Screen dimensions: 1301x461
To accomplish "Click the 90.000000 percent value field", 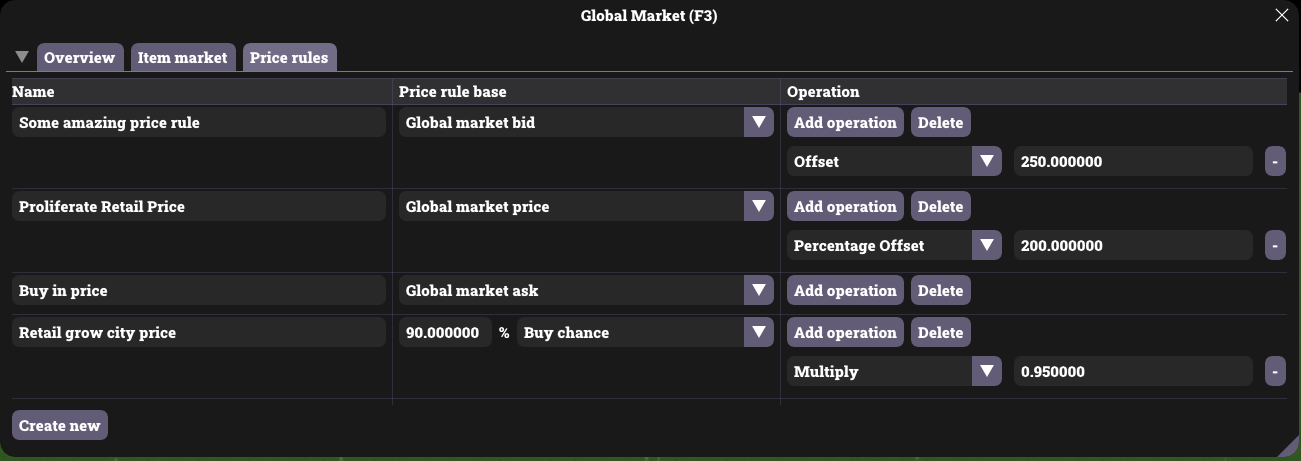I will click(x=445, y=333).
